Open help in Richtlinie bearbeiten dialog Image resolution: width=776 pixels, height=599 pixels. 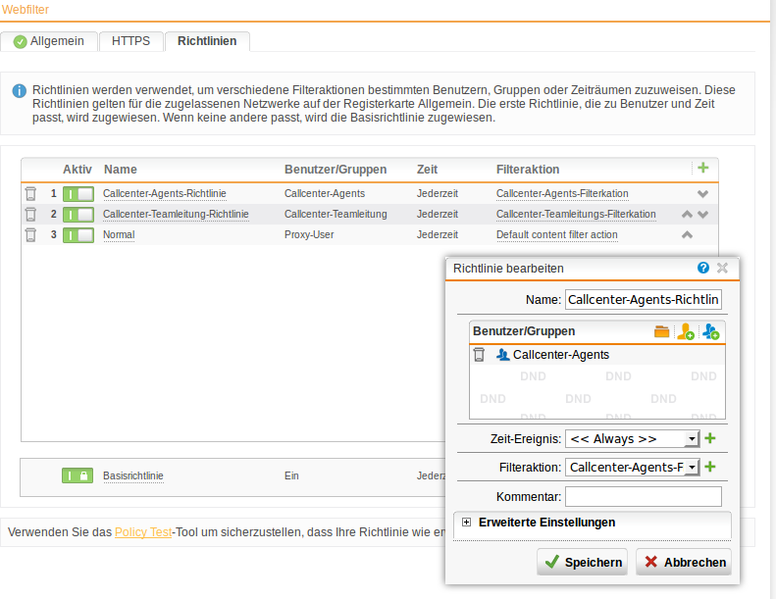coord(703,268)
